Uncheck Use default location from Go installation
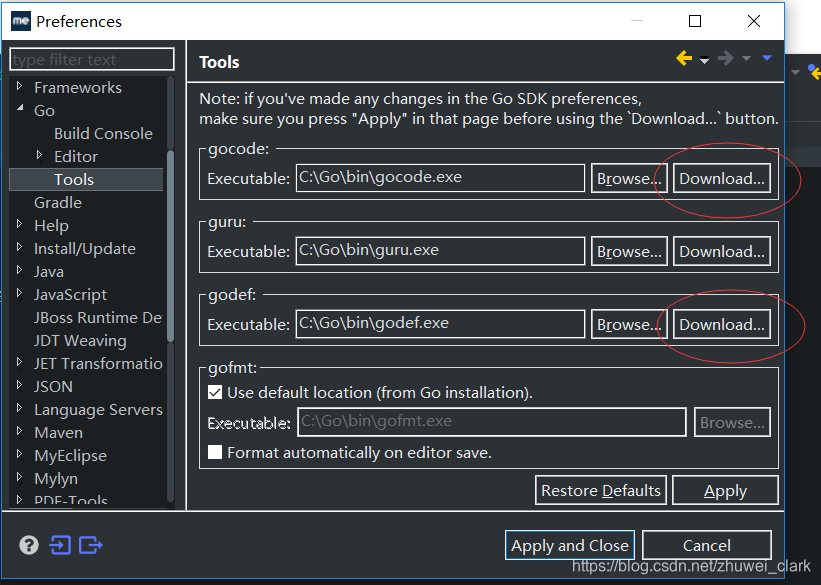This screenshot has width=821, height=585. pos(214,393)
